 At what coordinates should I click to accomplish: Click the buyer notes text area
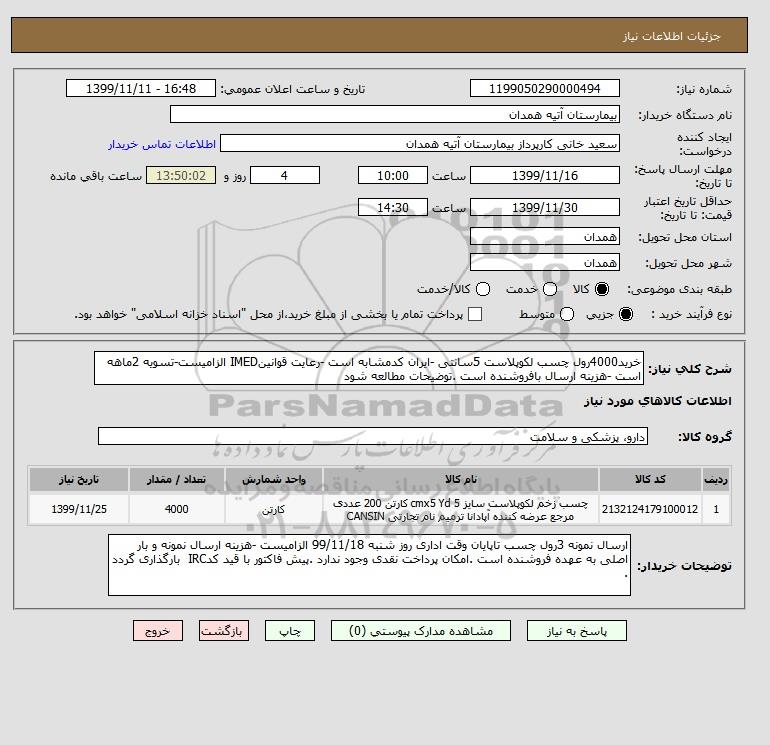pyautogui.click(x=369, y=565)
